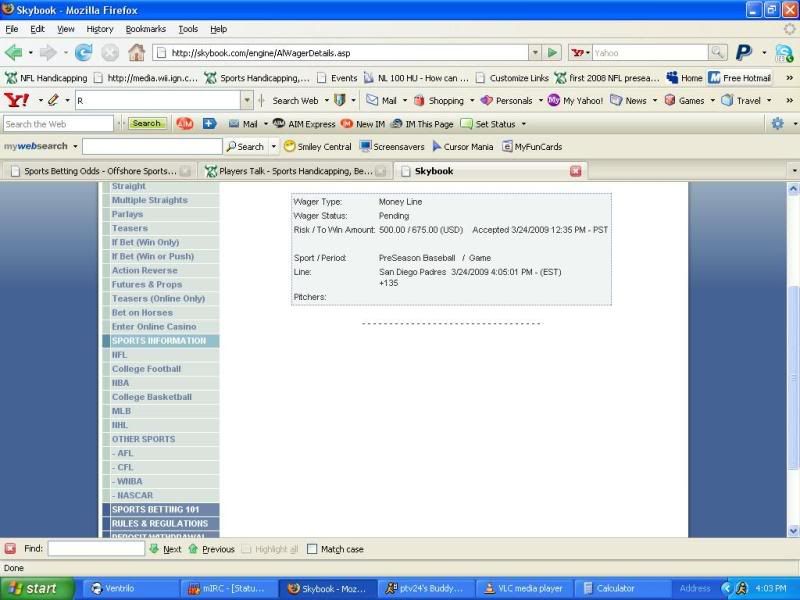Open Games in the Yahoo toolbar

point(685,101)
